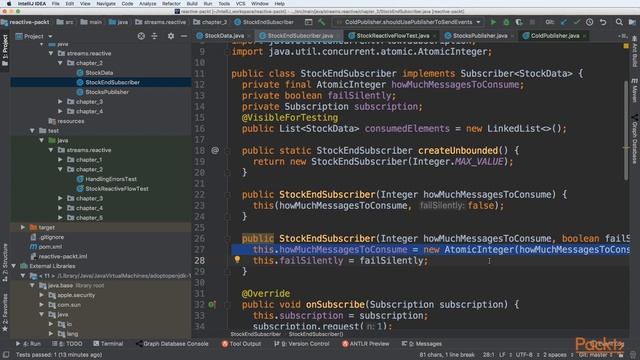Expand the test chapter_1 folder
640x360 pixels.
click(x=60, y=160)
